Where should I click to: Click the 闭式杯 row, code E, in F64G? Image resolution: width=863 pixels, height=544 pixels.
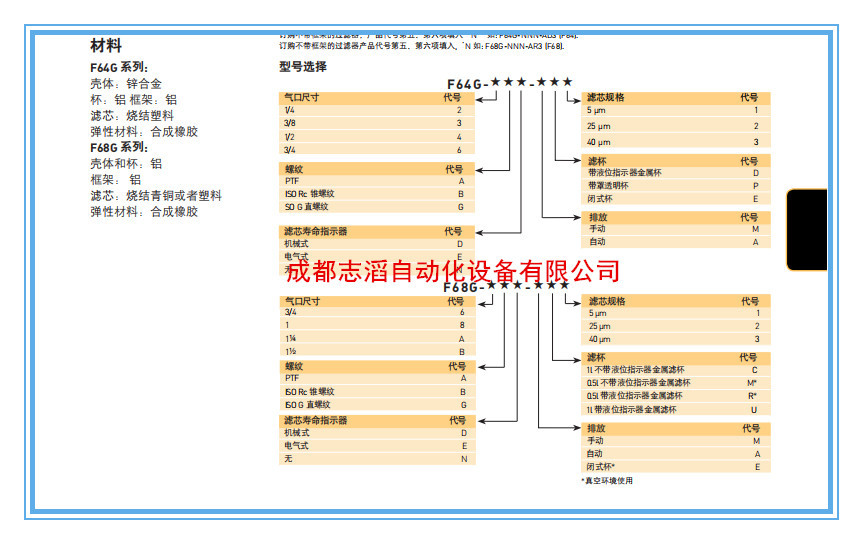tap(676, 199)
